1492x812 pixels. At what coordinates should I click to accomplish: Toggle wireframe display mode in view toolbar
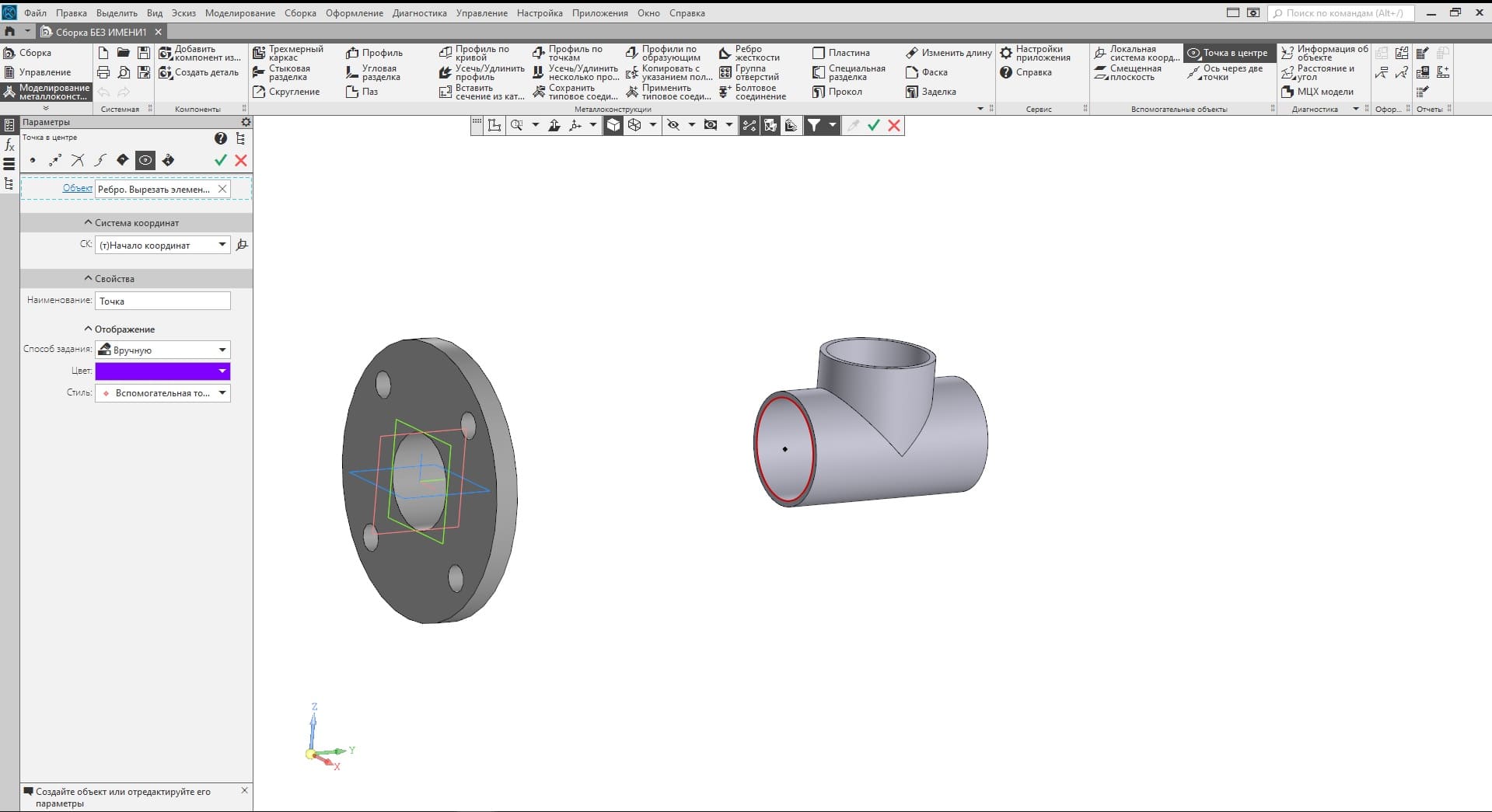coord(634,125)
